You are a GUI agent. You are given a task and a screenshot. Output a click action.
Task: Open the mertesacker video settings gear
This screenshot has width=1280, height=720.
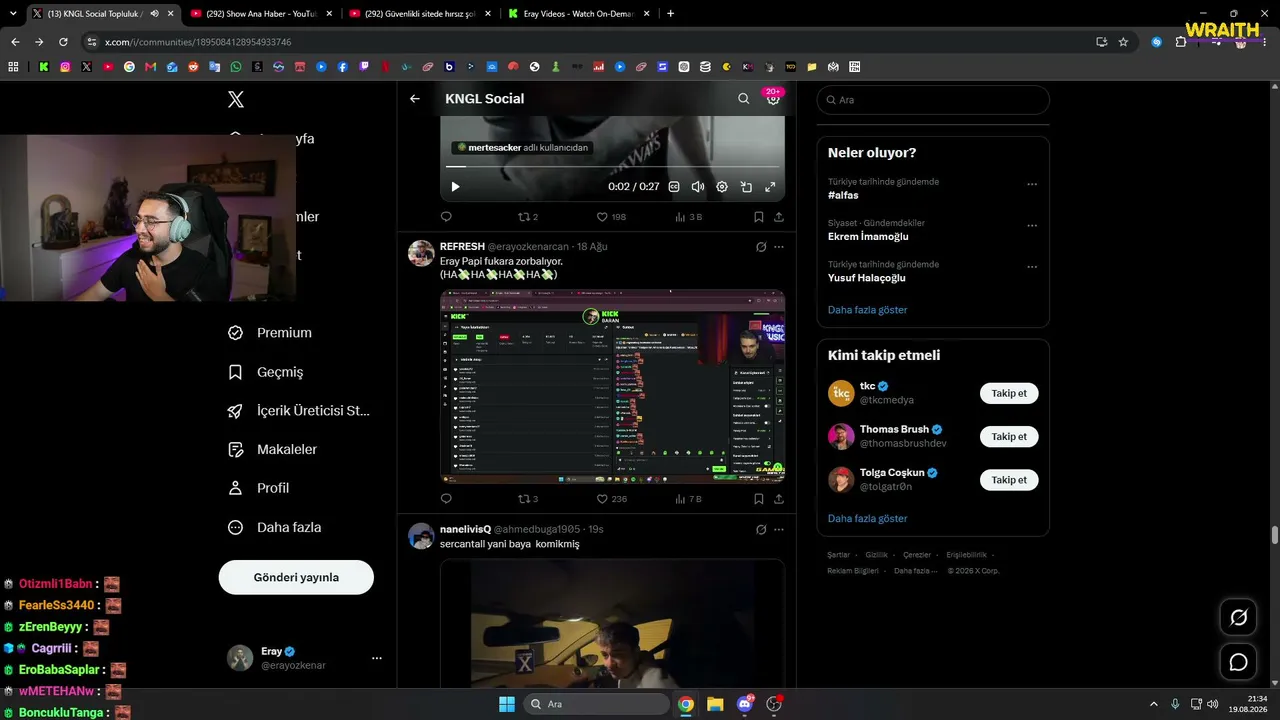pyautogui.click(x=722, y=187)
